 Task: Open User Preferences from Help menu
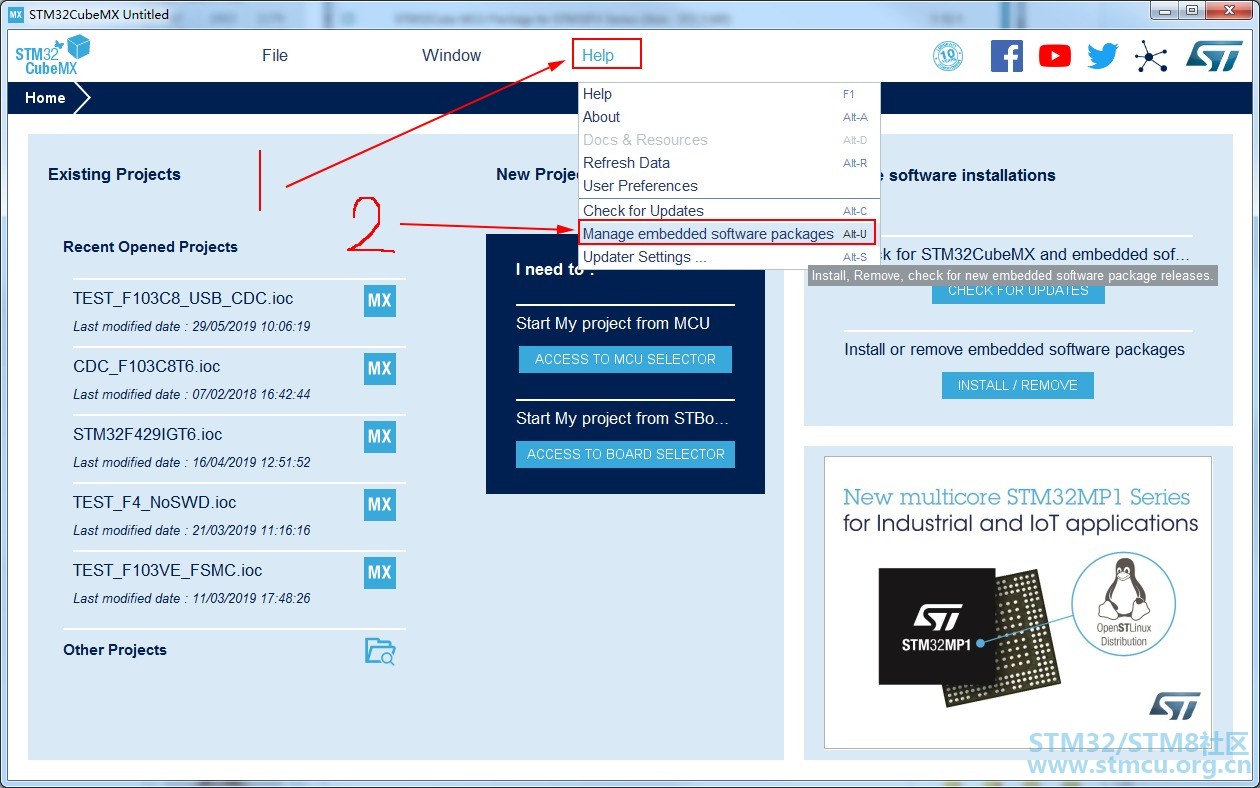coord(729,186)
